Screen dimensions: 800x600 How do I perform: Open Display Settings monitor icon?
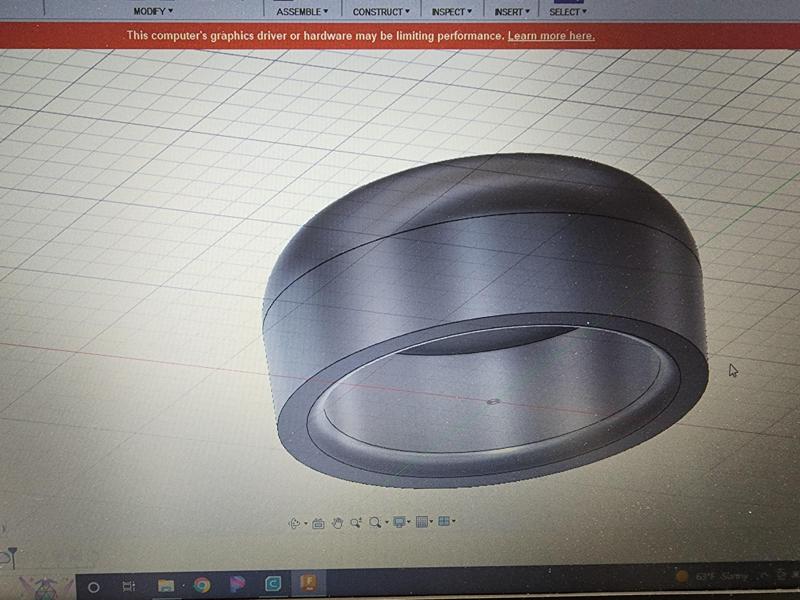[x=399, y=521]
